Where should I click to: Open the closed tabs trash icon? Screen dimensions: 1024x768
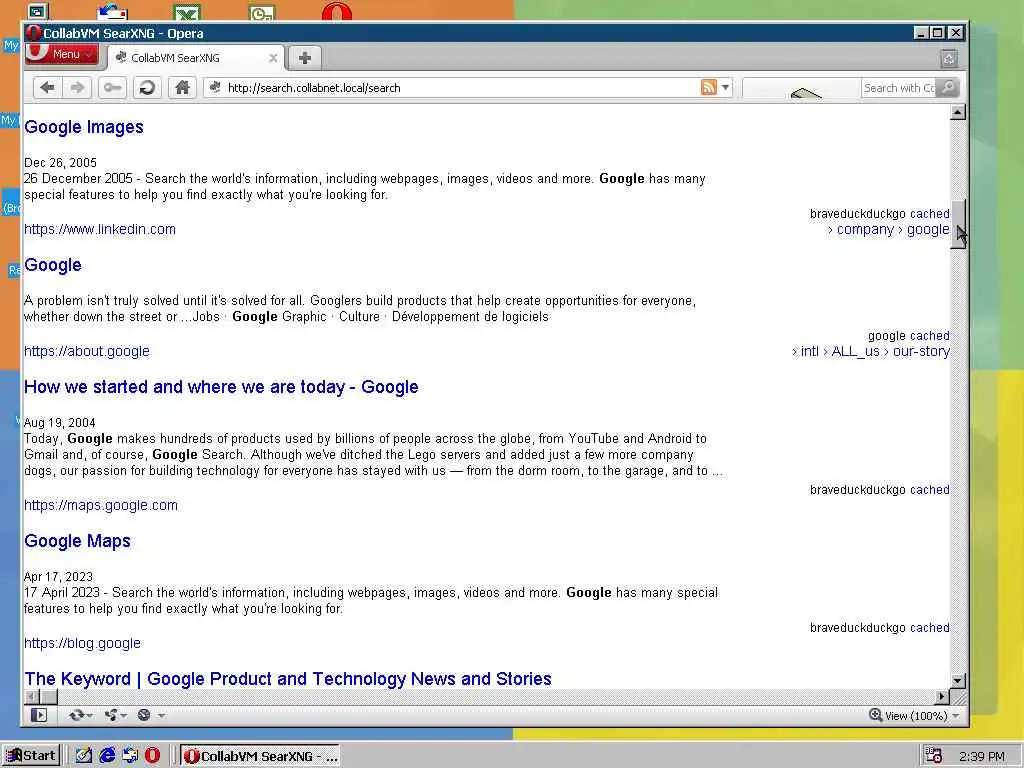pyautogui.click(x=949, y=59)
